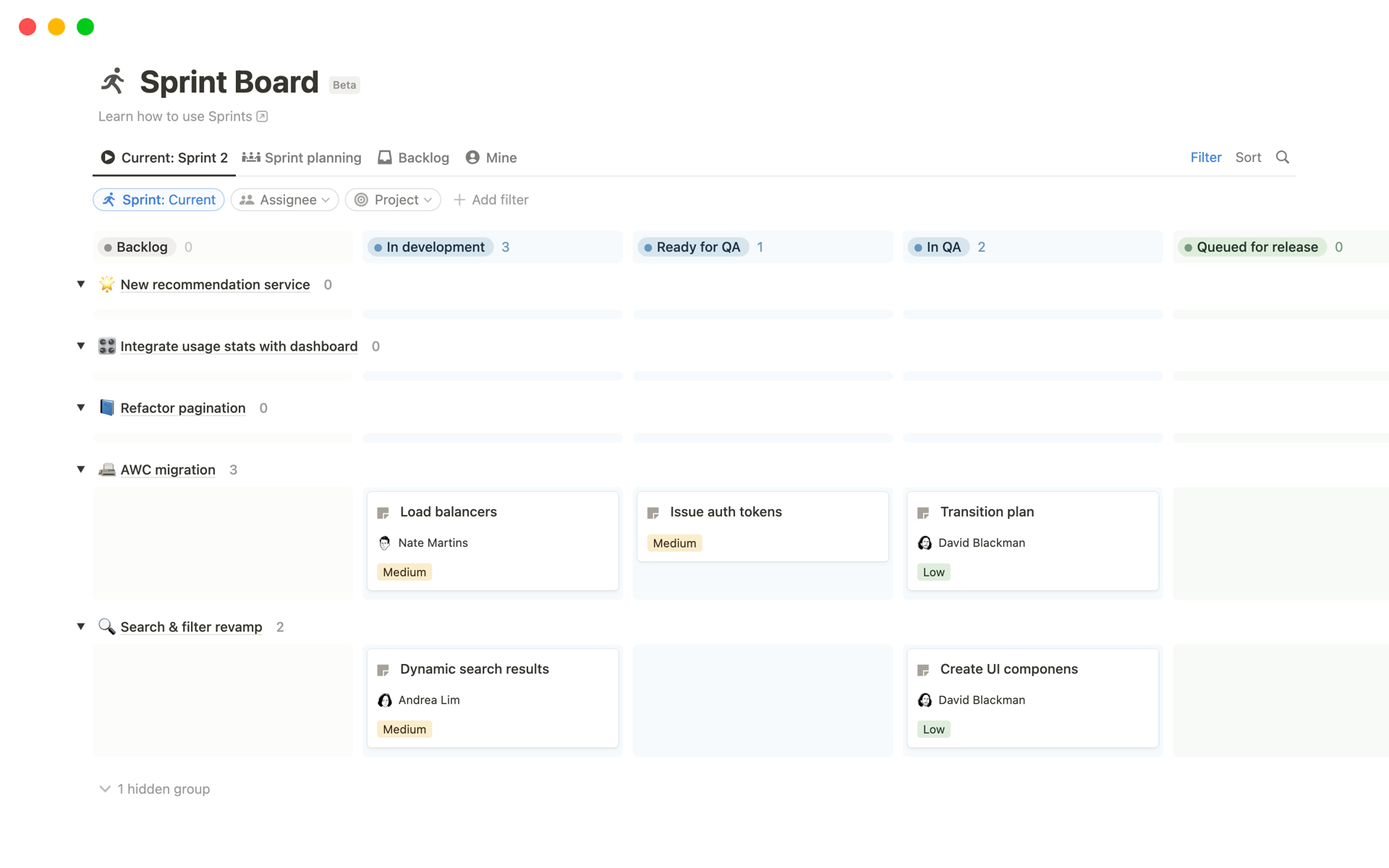Click the blue book icon beside Refactor pagination

tap(106, 407)
